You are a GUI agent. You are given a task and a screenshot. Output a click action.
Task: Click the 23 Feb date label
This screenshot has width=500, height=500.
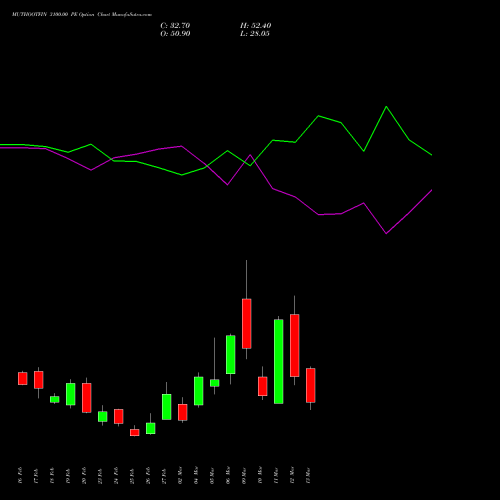(x=100, y=475)
